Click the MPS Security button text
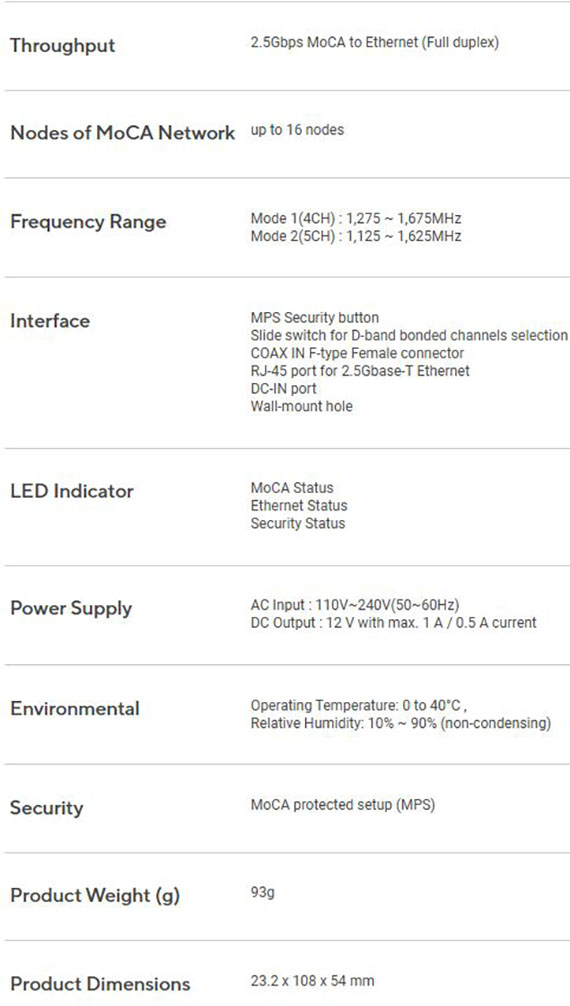570x1006 pixels. tap(315, 318)
